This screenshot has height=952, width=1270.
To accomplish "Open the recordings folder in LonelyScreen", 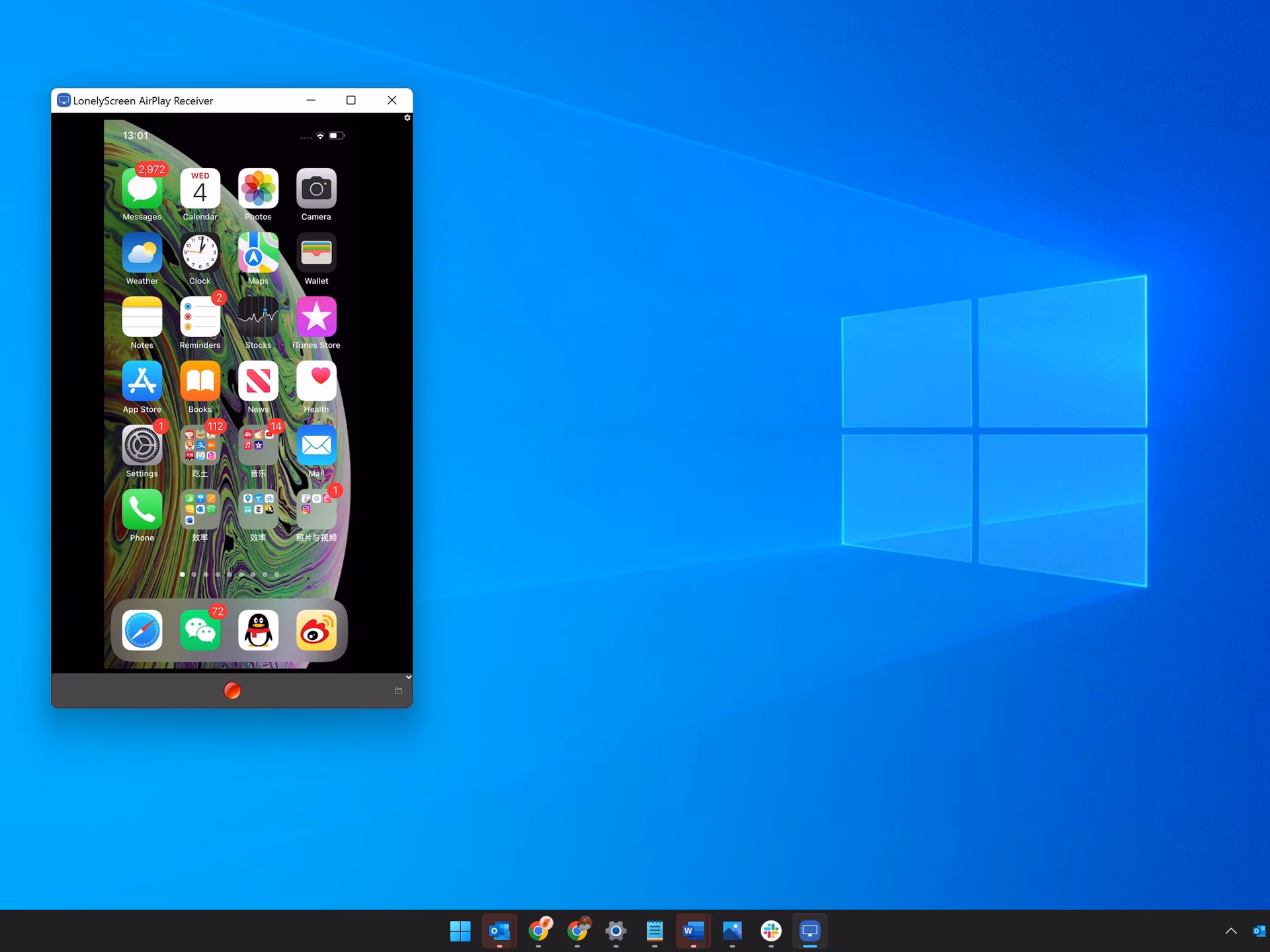I will [x=398, y=690].
